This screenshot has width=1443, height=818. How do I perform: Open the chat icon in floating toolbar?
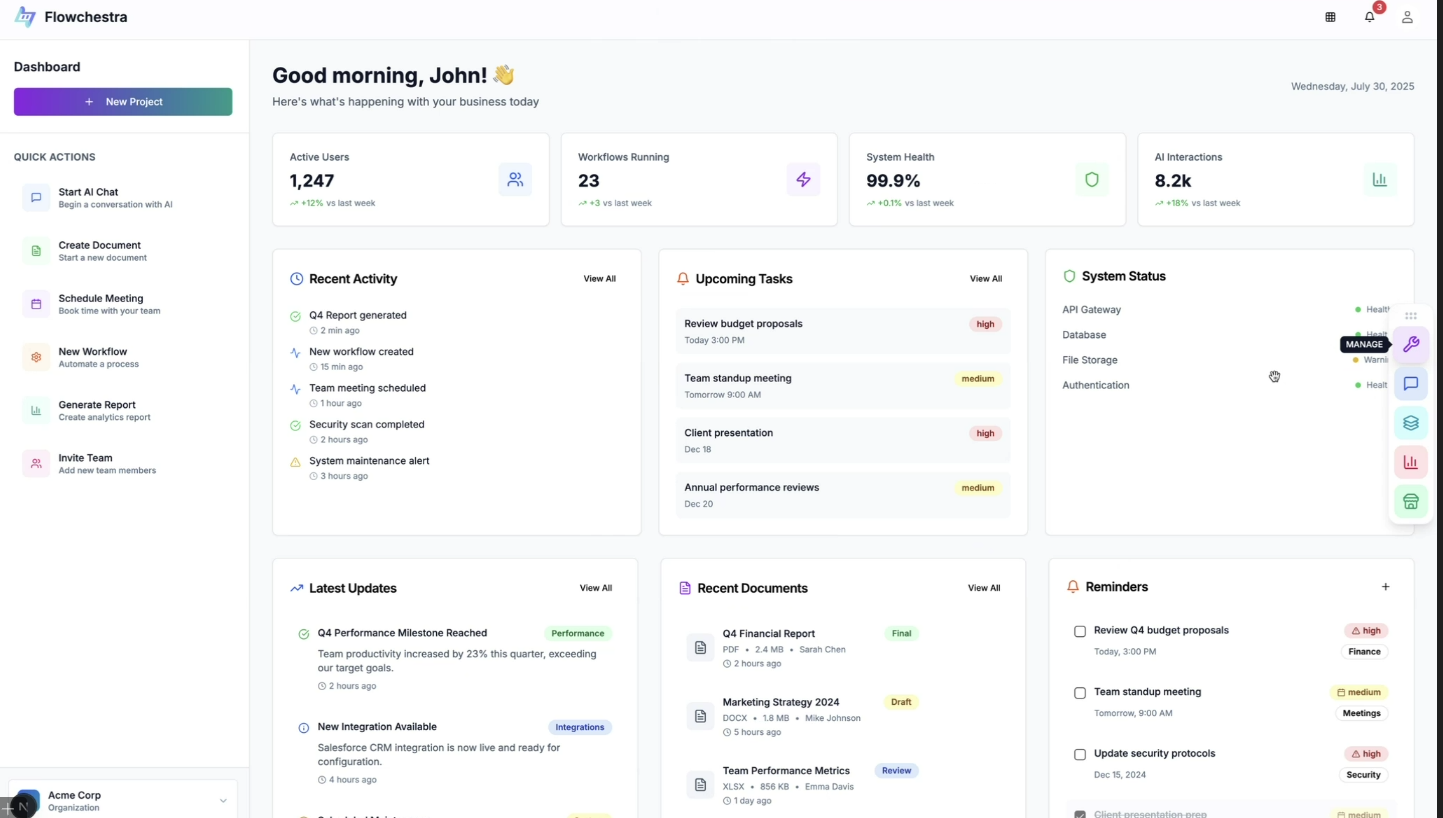pyautogui.click(x=1410, y=384)
